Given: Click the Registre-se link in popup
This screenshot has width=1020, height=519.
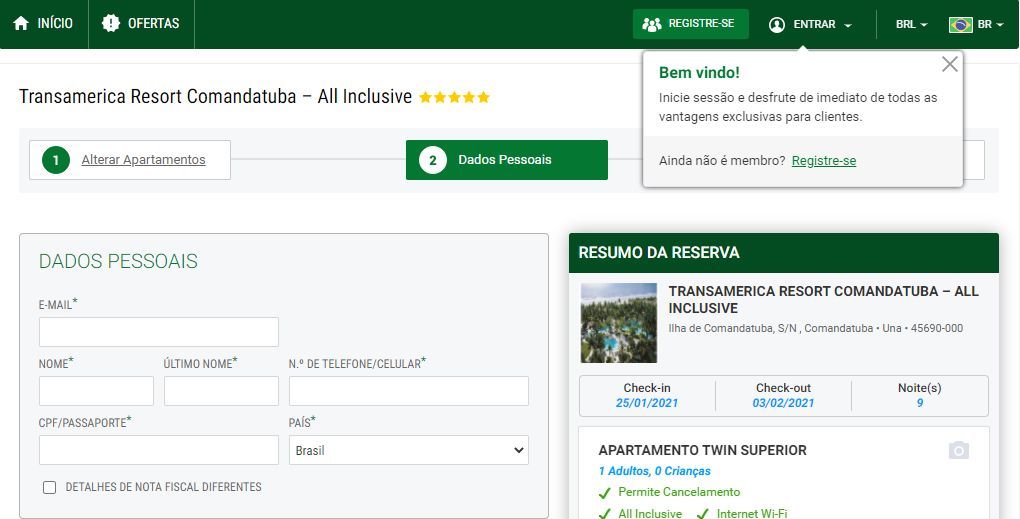Looking at the screenshot, I should (x=824, y=161).
